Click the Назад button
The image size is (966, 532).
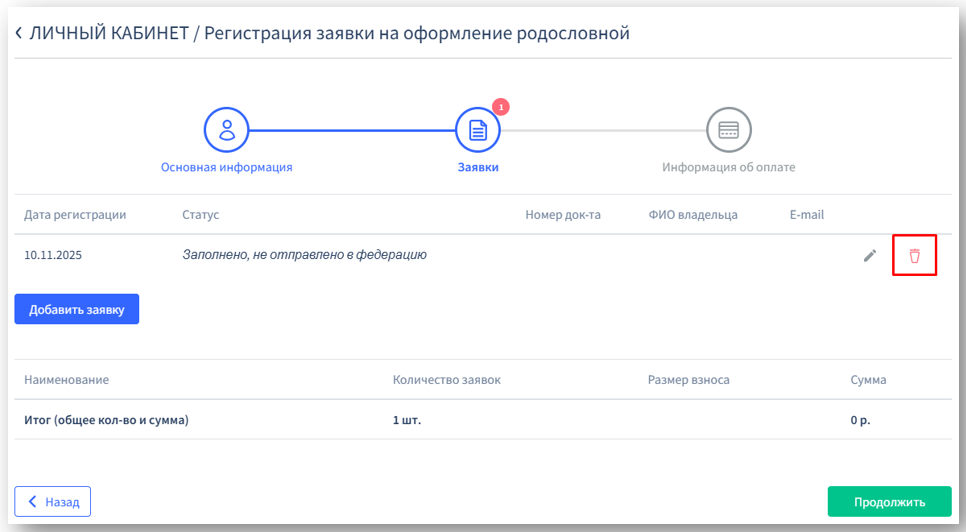(x=53, y=501)
